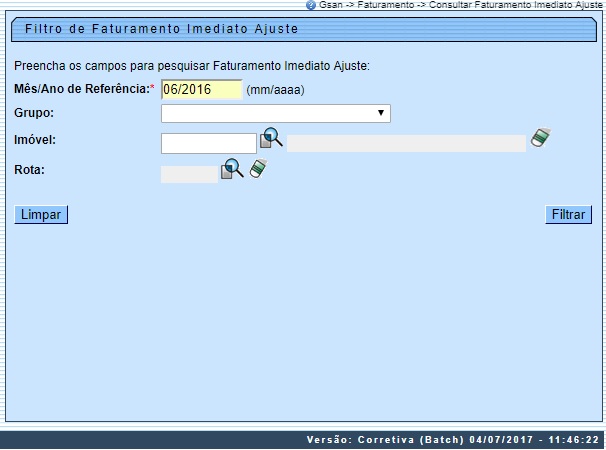Viewport: 606px width, 450px height.
Task: Click the (mm/aaaa) format hint text
Action: click(x=275, y=90)
